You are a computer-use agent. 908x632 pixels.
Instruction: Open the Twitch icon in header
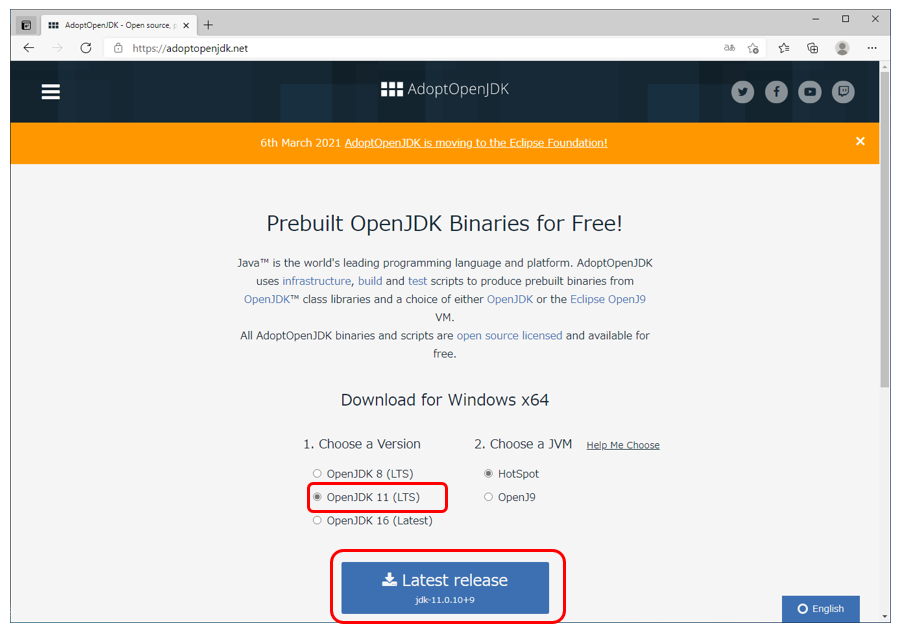843,92
